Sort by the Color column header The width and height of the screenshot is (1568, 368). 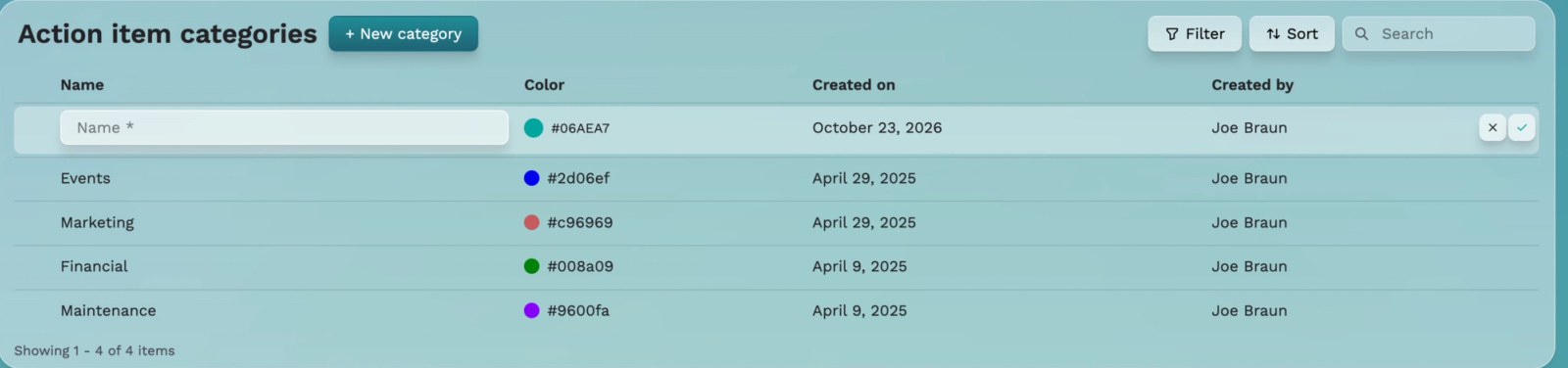544,85
